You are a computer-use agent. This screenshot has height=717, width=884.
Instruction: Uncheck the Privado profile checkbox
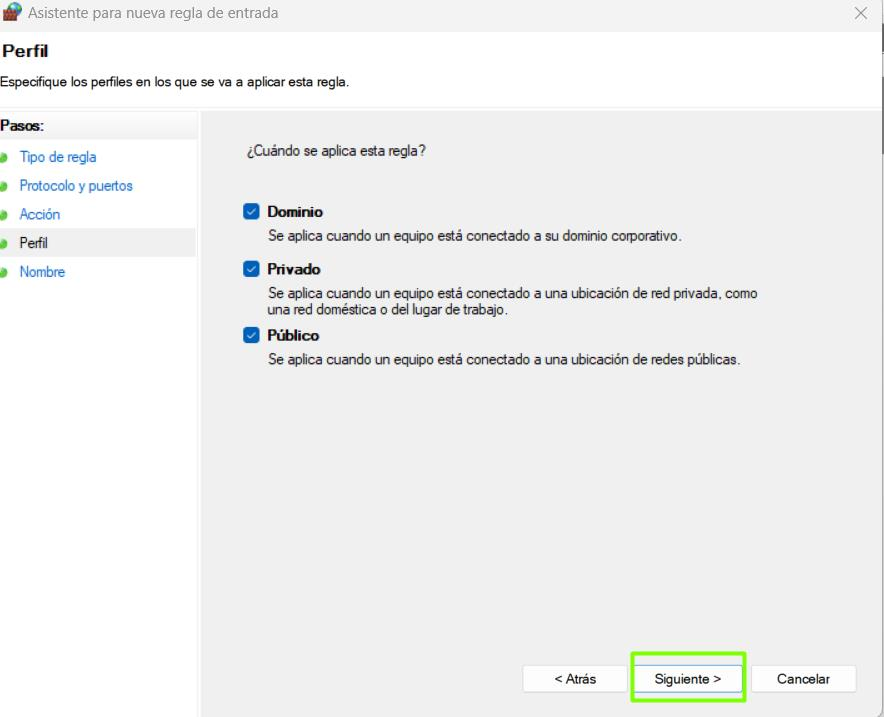(x=251, y=269)
